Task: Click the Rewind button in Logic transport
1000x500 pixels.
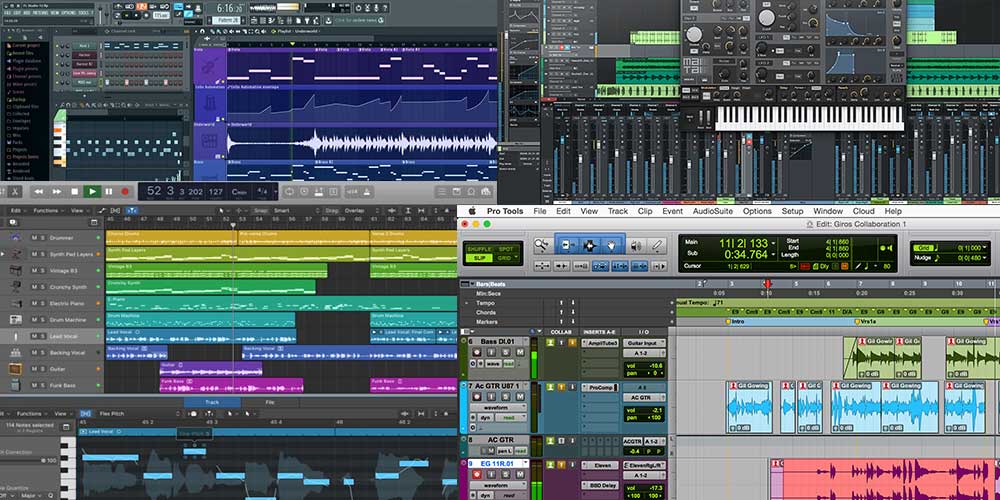Action: click(38, 191)
